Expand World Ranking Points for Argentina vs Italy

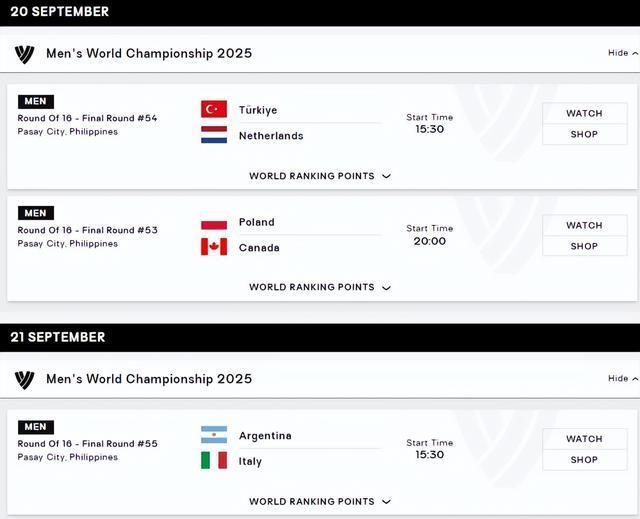click(320, 502)
